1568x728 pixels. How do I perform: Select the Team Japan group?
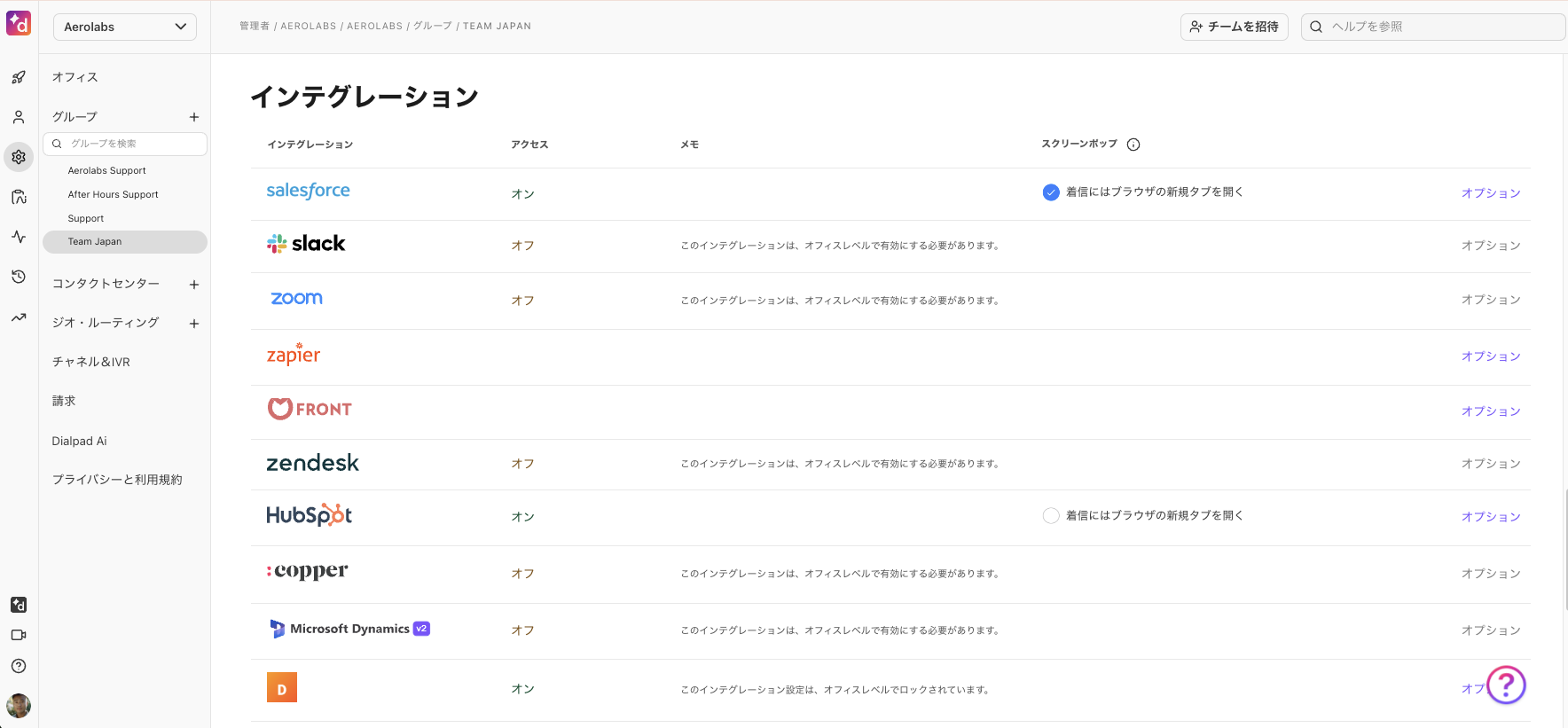point(125,242)
